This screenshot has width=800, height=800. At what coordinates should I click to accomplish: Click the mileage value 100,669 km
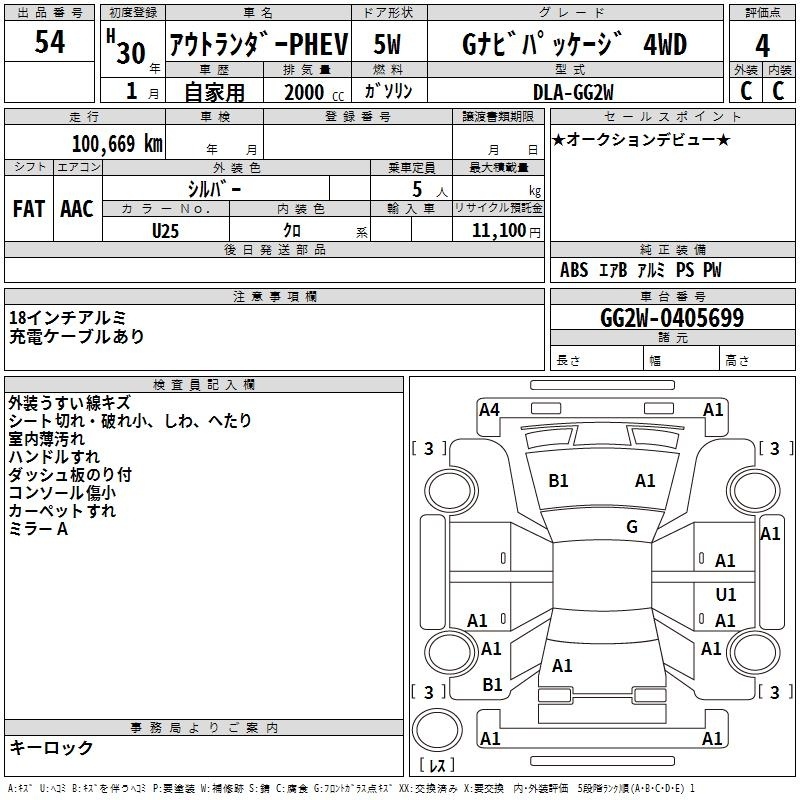point(116,143)
